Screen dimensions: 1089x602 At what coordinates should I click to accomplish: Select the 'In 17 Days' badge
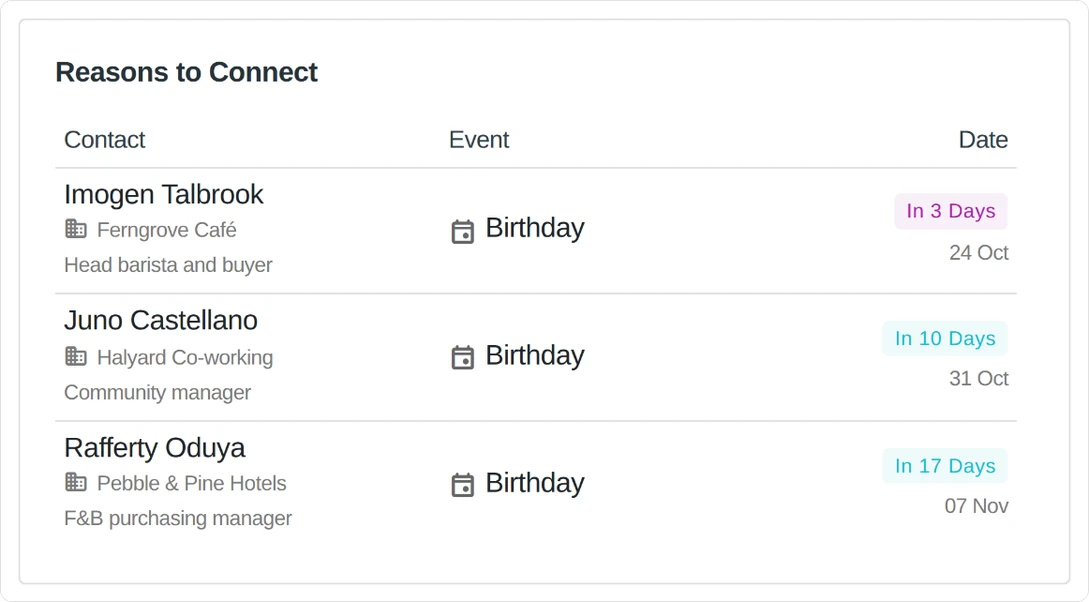click(945, 466)
